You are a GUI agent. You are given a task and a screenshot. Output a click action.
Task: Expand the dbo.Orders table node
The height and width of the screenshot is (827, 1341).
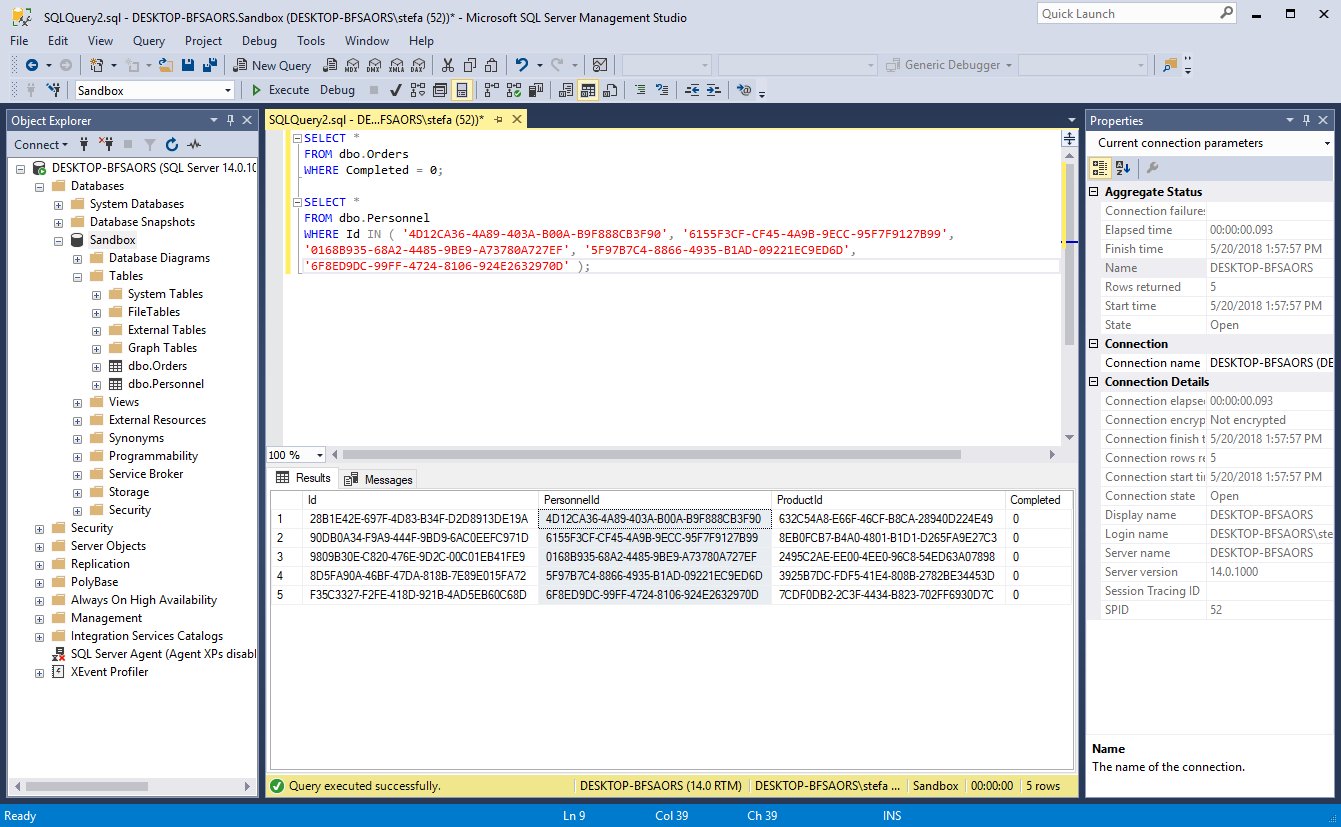click(x=97, y=366)
